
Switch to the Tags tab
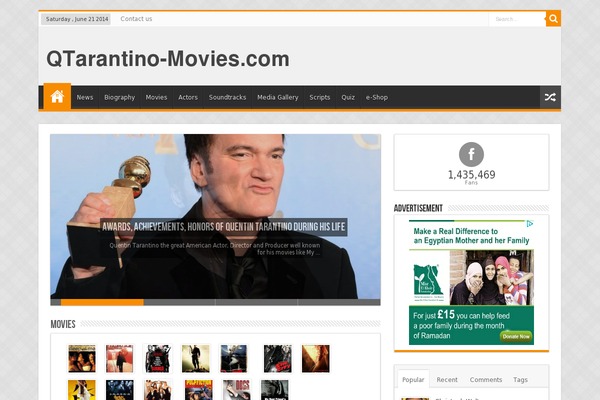tap(520, 379)
